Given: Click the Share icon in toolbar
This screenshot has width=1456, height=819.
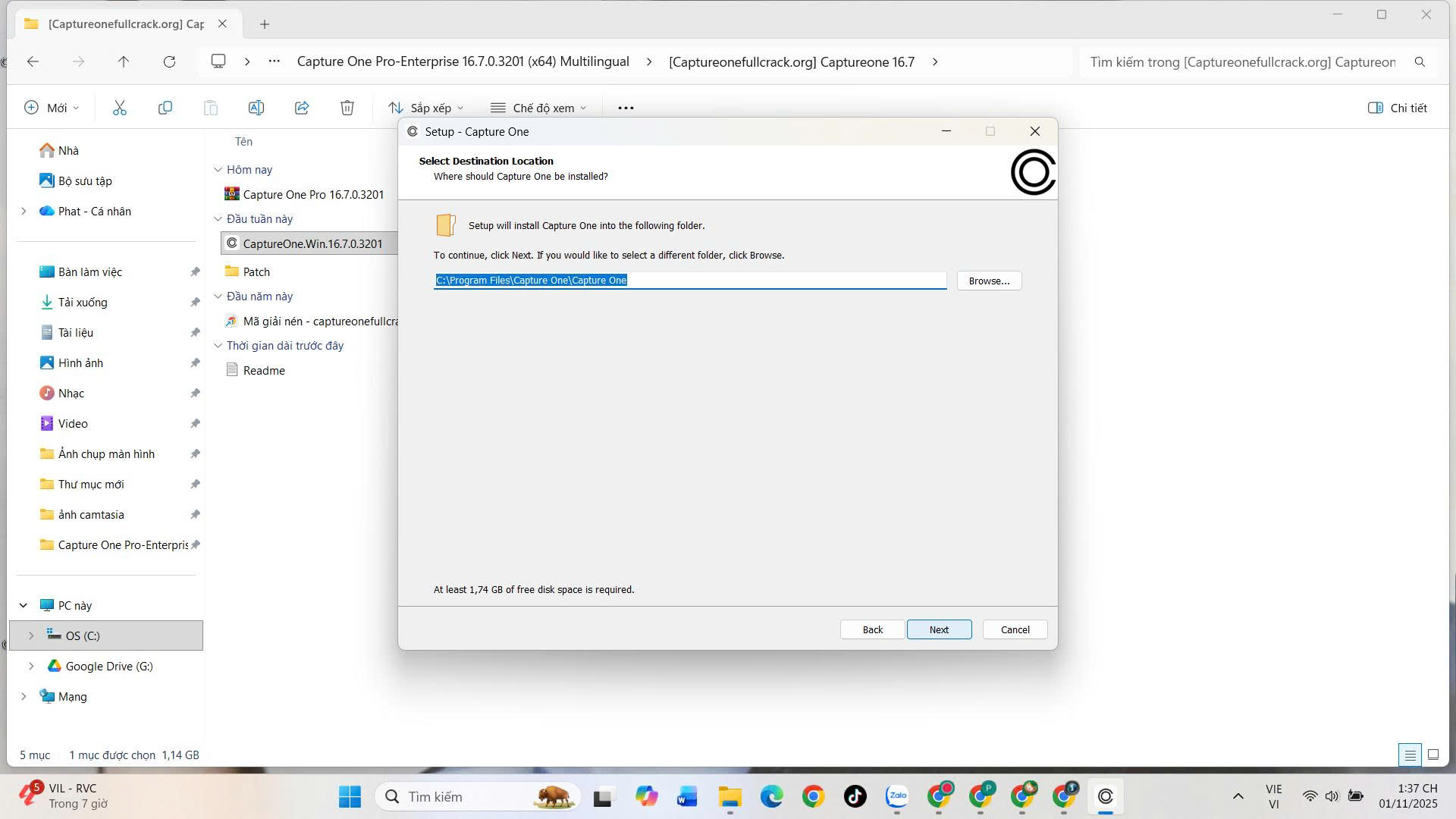Looking at the screenshot, I should [302, 108].
